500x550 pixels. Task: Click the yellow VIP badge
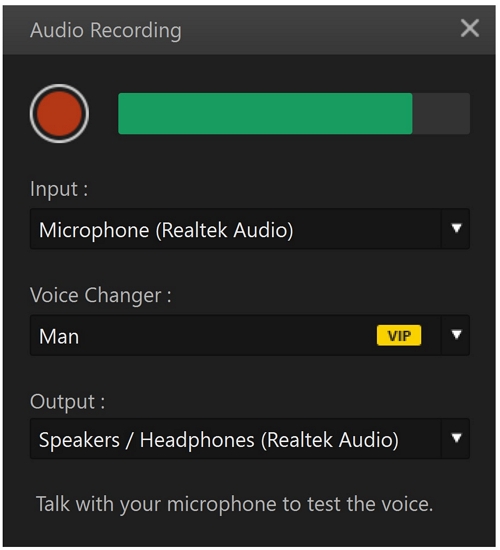pos(399,336)
